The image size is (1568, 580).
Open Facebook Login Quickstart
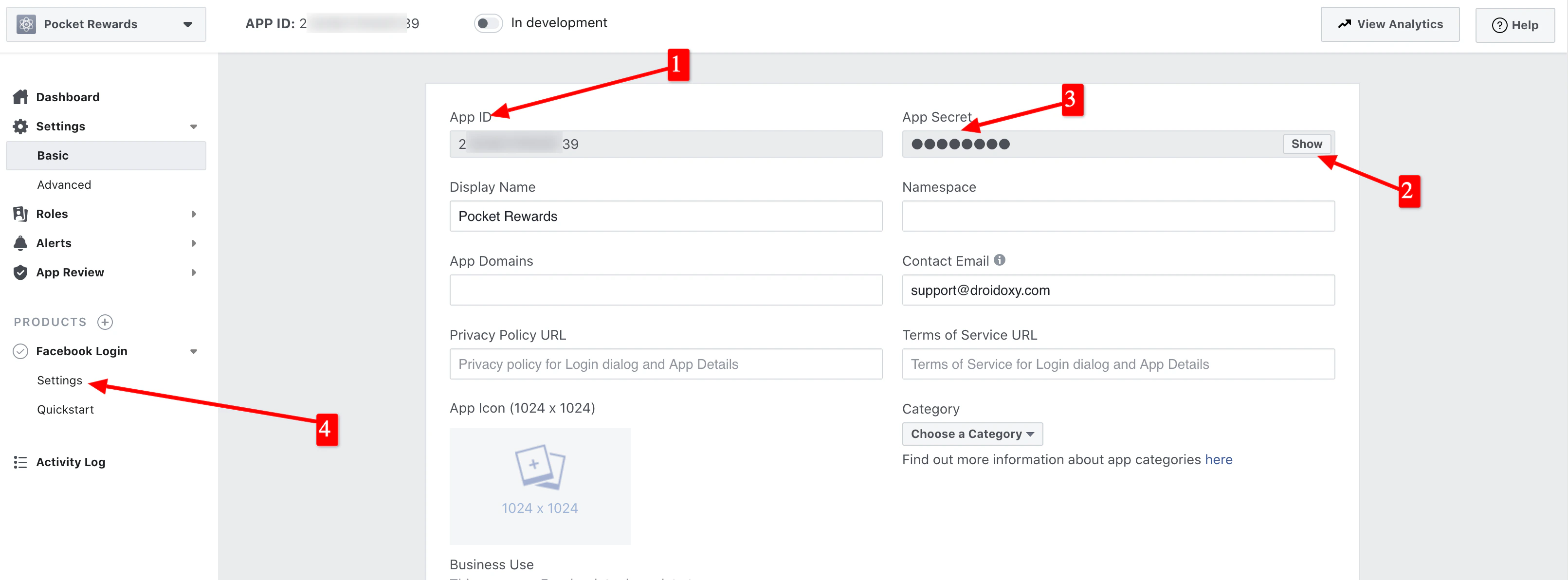click(66, 410)
